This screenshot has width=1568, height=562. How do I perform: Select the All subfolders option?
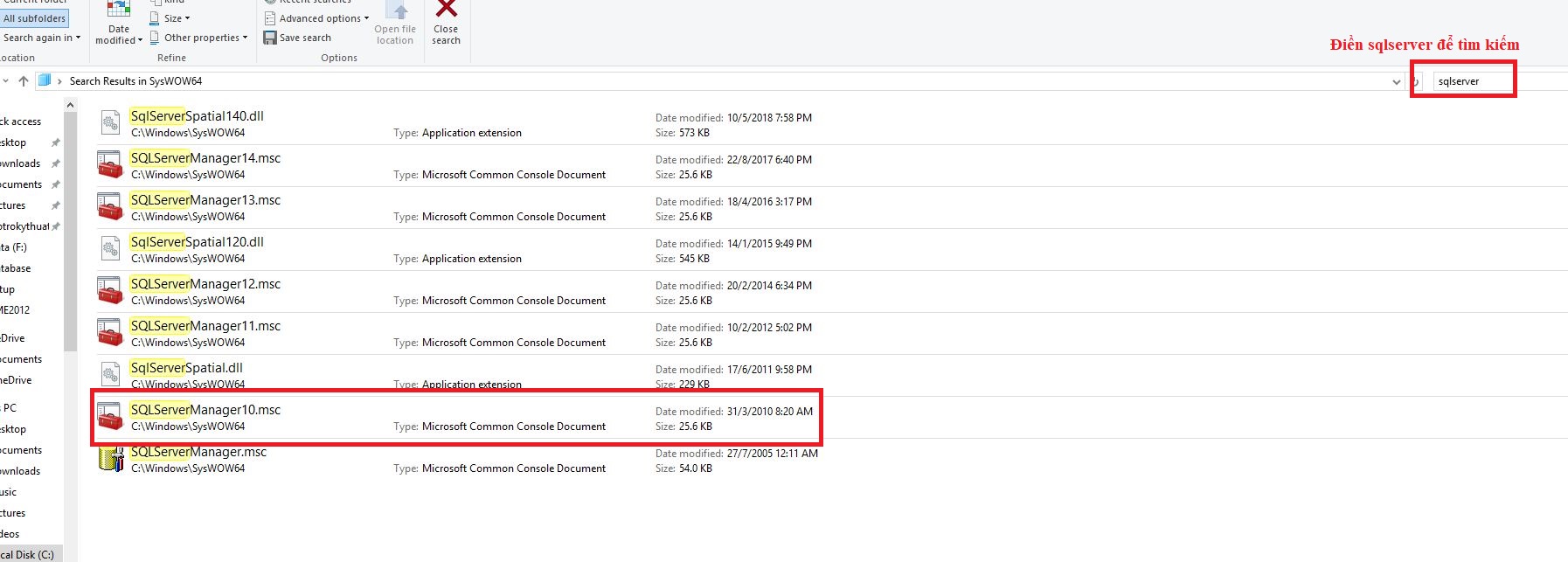(34, 18)
